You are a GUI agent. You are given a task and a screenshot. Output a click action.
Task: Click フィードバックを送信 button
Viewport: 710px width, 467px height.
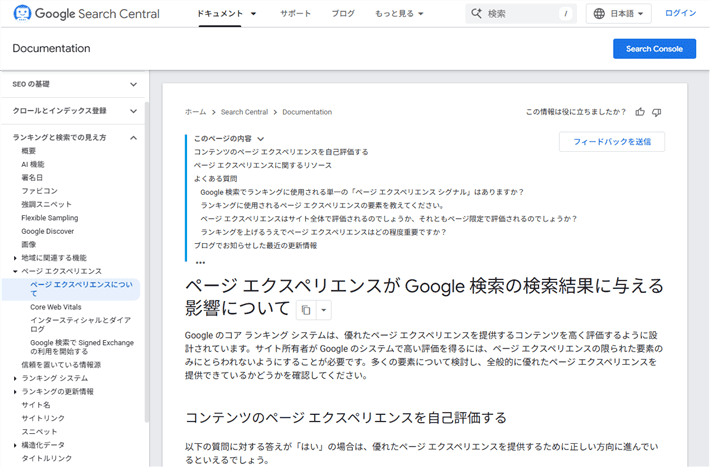(x=612, y=142)
